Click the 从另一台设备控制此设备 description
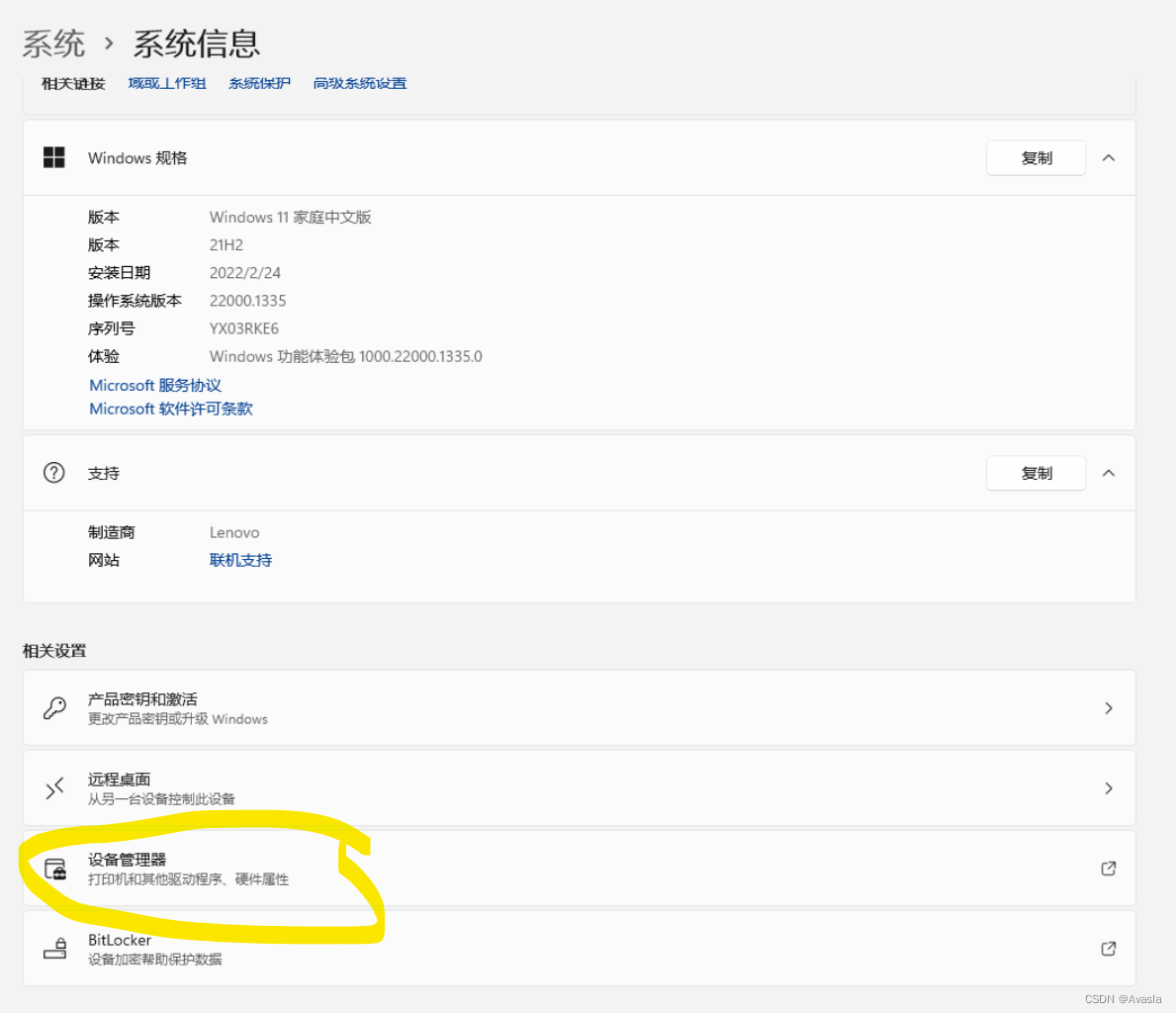Screen dimensions: 1176x1013 click(x=161, y=798)
